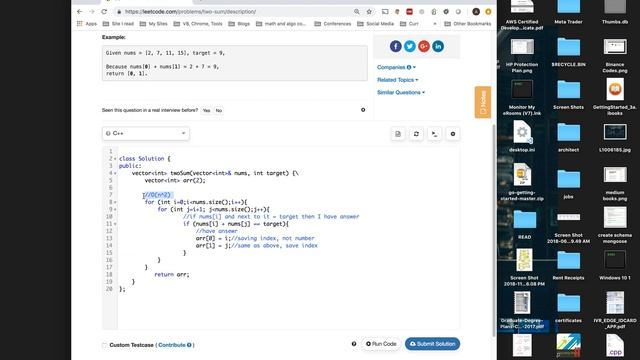Share problem on Facebook
This screenshot has width=640, height=360.
396,46
